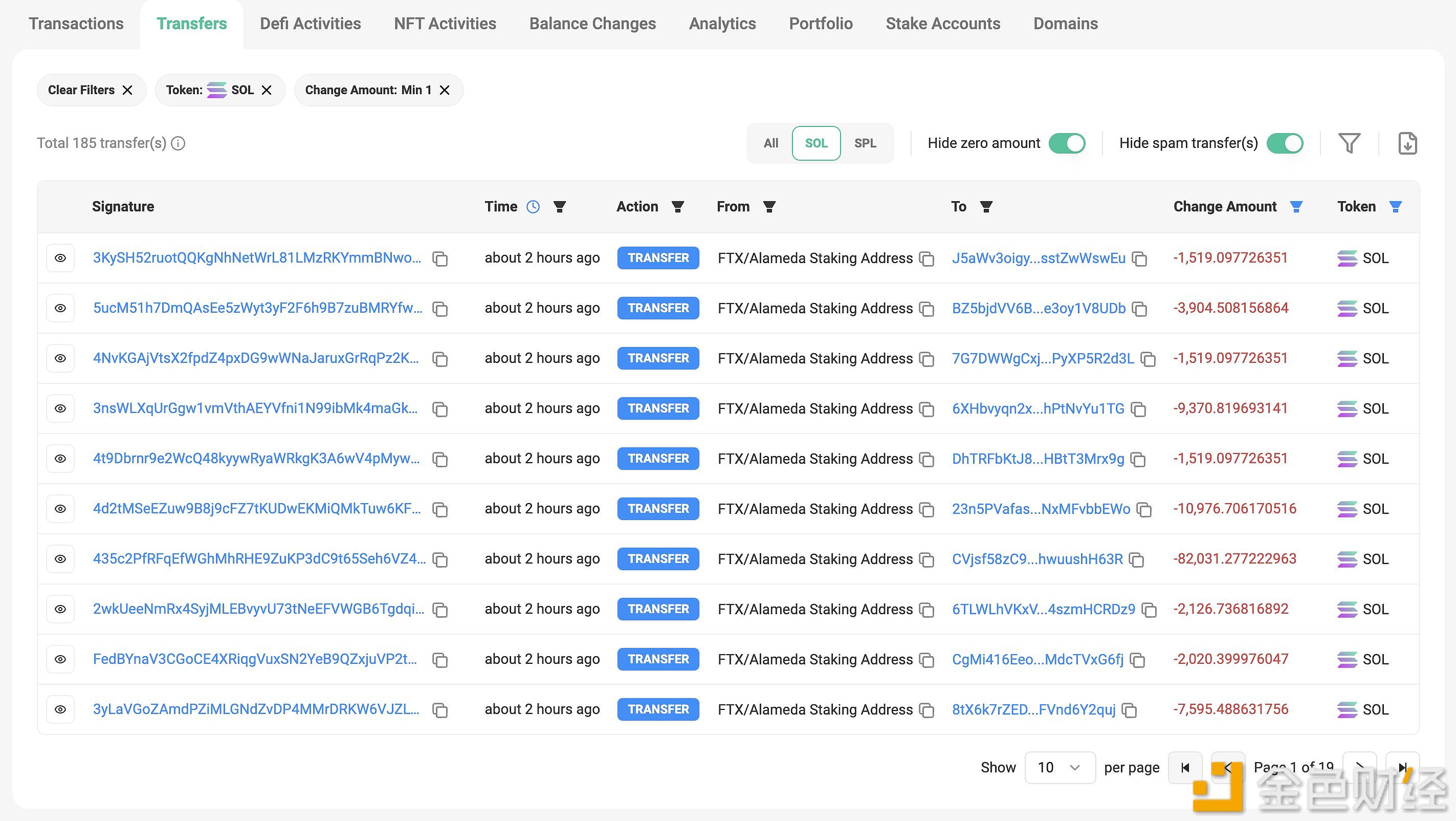Open Domains tab
Screen dimensions: 1456x821
(1066, 24)
